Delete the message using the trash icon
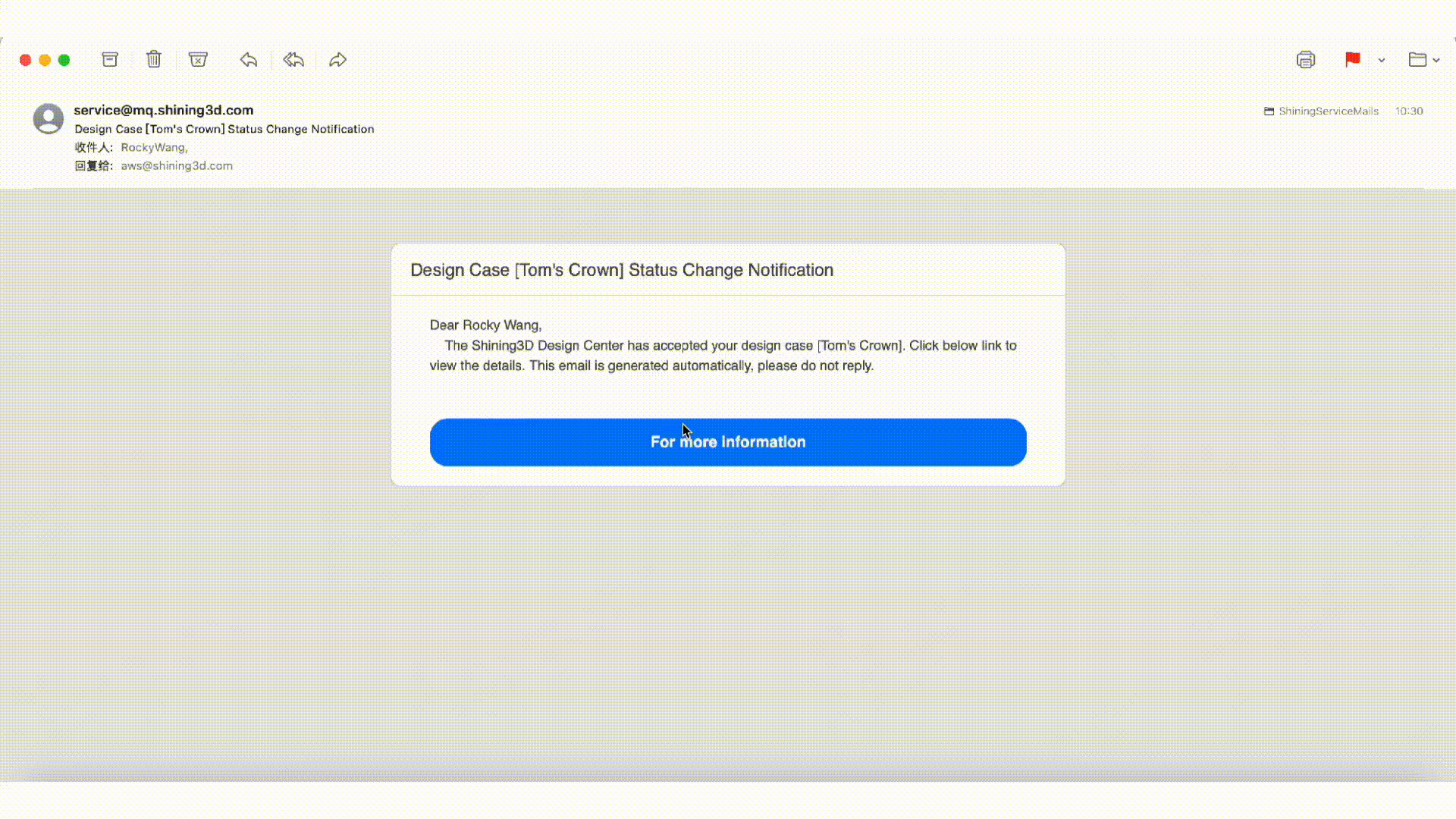 154,59
